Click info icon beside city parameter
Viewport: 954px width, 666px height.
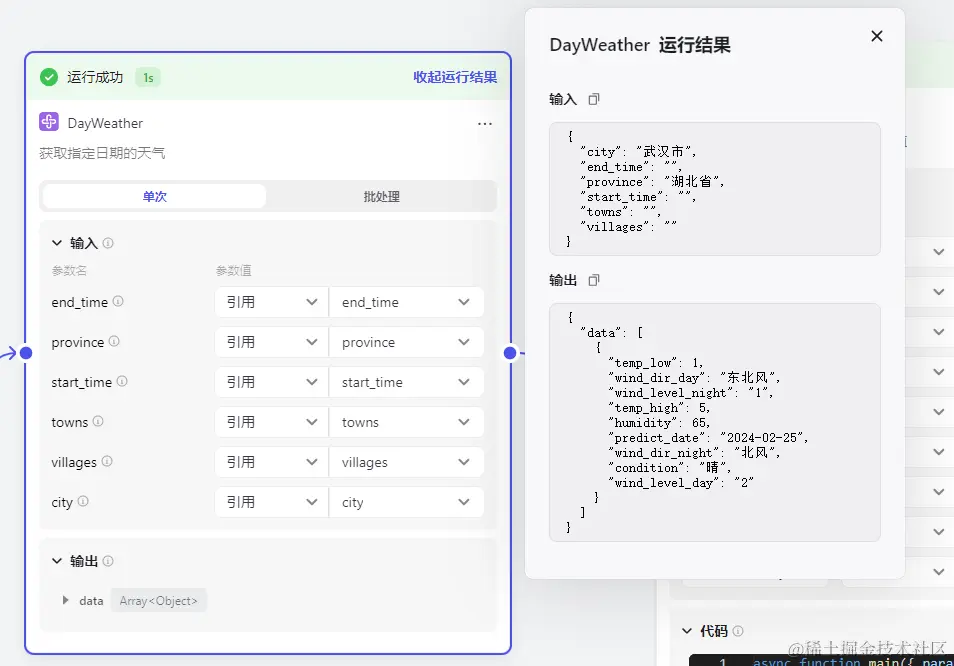pos(83,501)
